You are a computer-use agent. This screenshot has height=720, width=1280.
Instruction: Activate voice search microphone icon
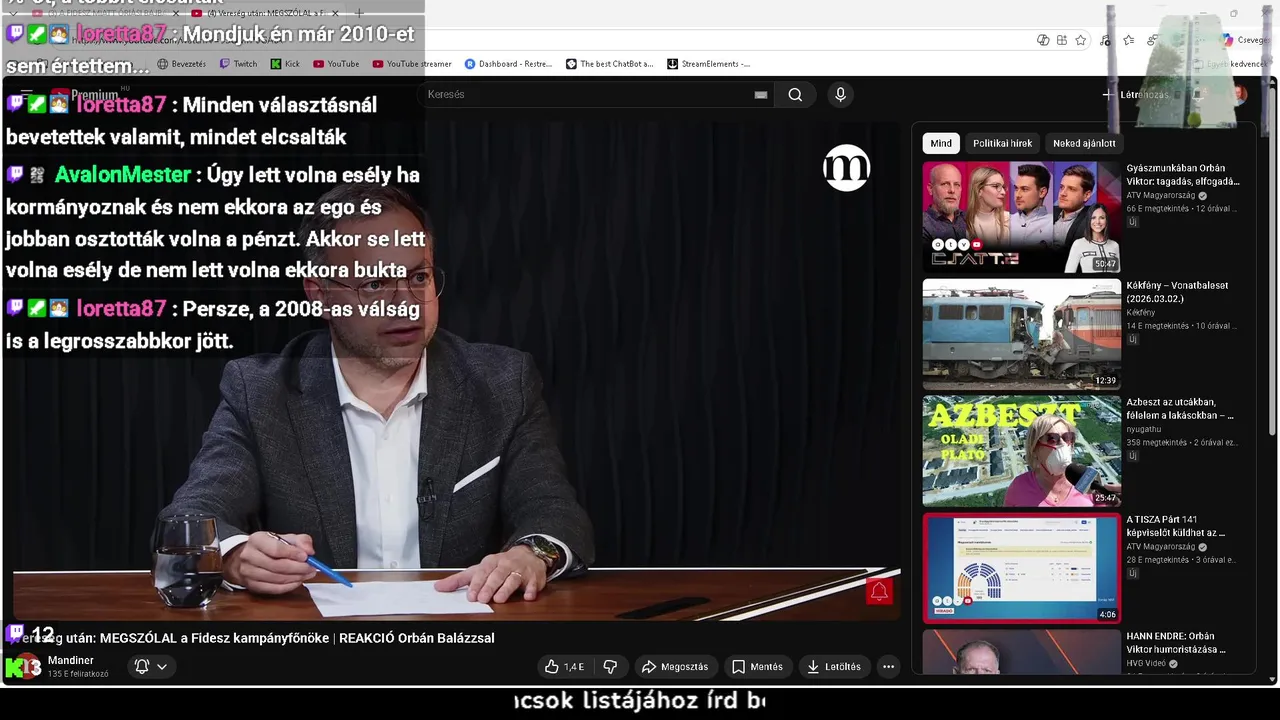[x=840, y=95]
